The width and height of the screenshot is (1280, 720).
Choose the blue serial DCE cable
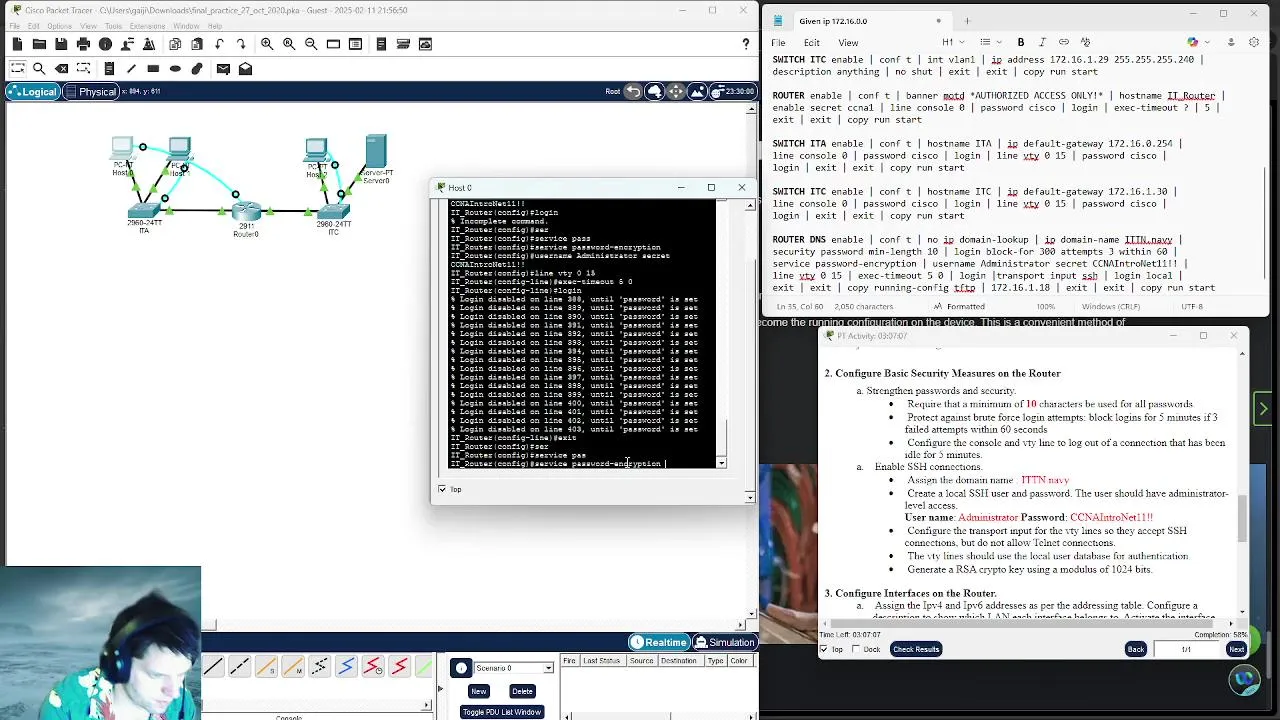346,667
